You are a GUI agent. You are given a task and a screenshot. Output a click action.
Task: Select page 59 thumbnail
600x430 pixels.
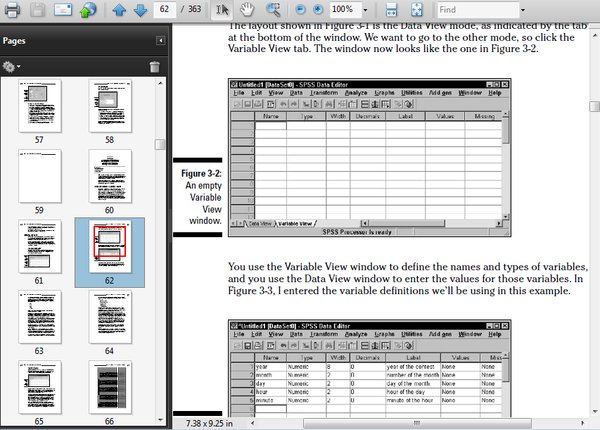pyautogui.click(x=40, y=176)
